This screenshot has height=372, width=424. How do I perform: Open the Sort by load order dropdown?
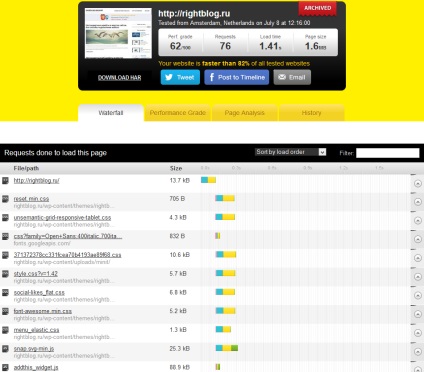coord(290,152)
